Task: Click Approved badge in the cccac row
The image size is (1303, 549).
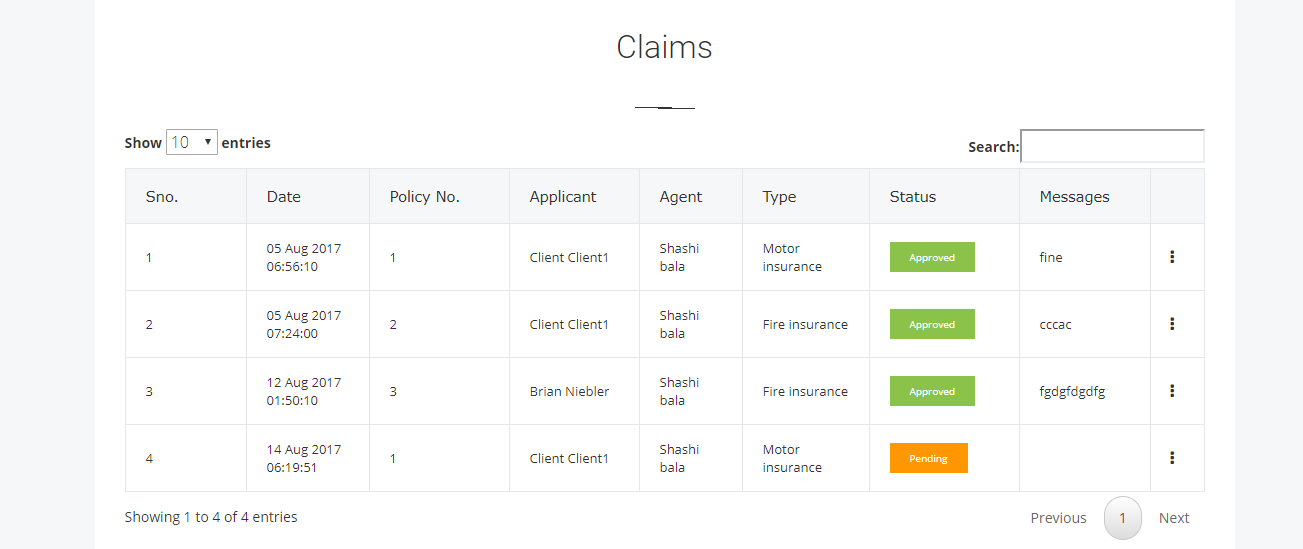Action: [932, 324]
